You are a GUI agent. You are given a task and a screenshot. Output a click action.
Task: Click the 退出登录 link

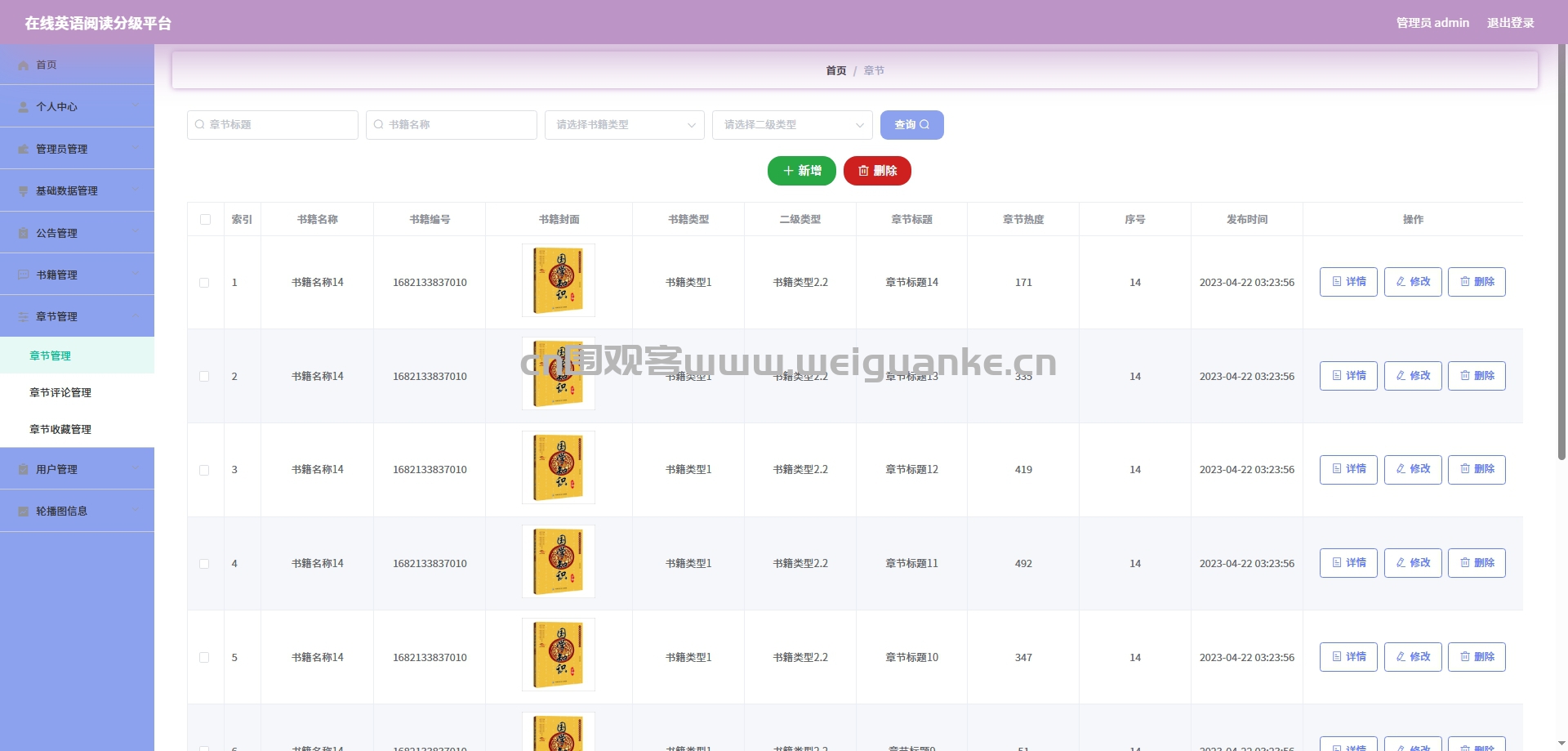point(1510,23)
